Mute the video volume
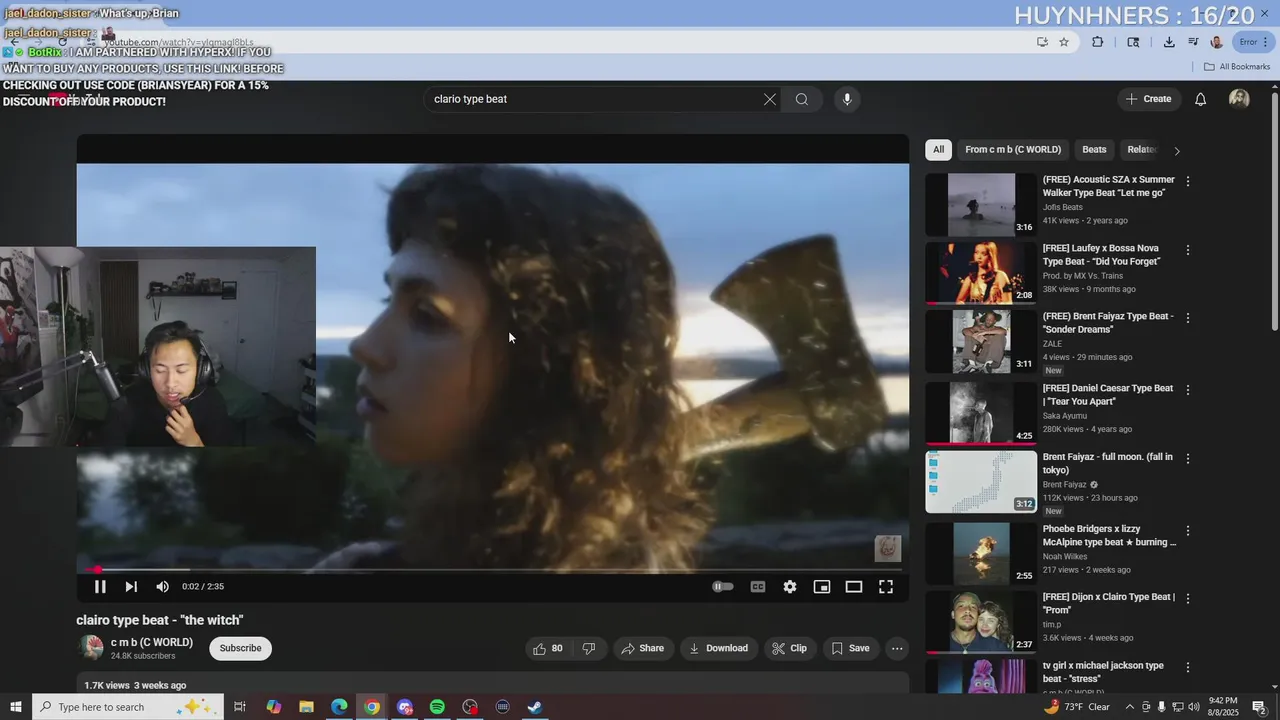 (162, 587)
